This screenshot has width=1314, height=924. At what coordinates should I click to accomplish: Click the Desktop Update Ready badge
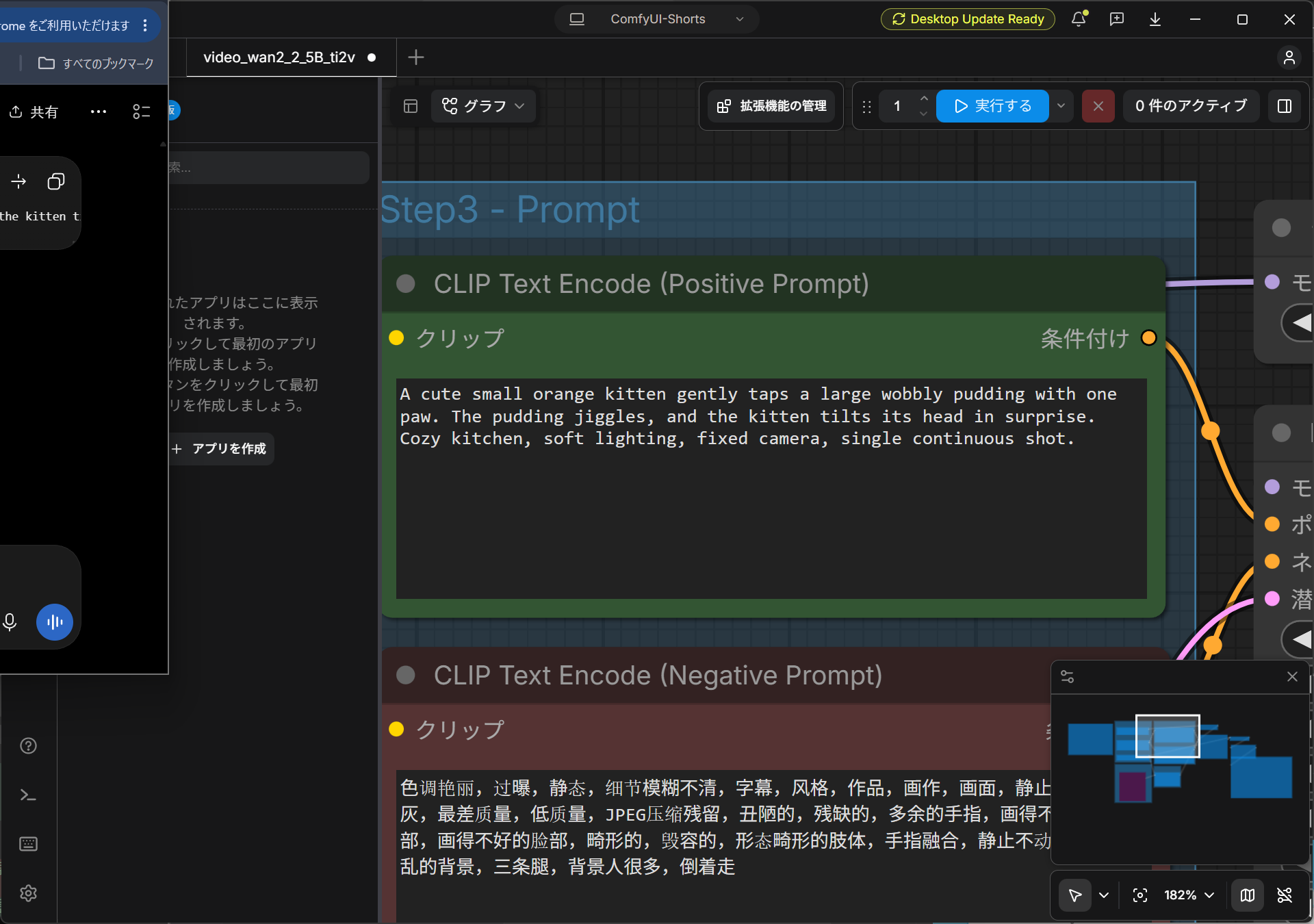(x=968, y=19)
